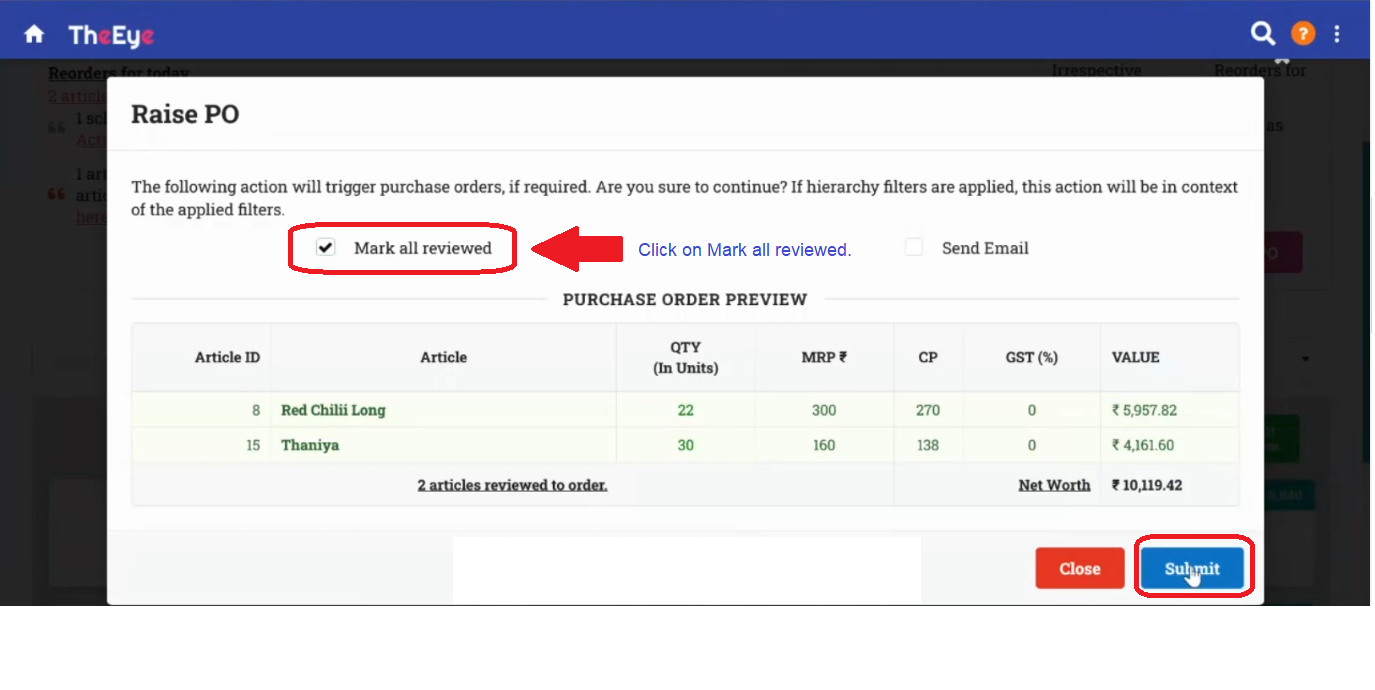Open the orange help icon
The height and width of the screenshot is (690, 1375).
(1303, 34)
